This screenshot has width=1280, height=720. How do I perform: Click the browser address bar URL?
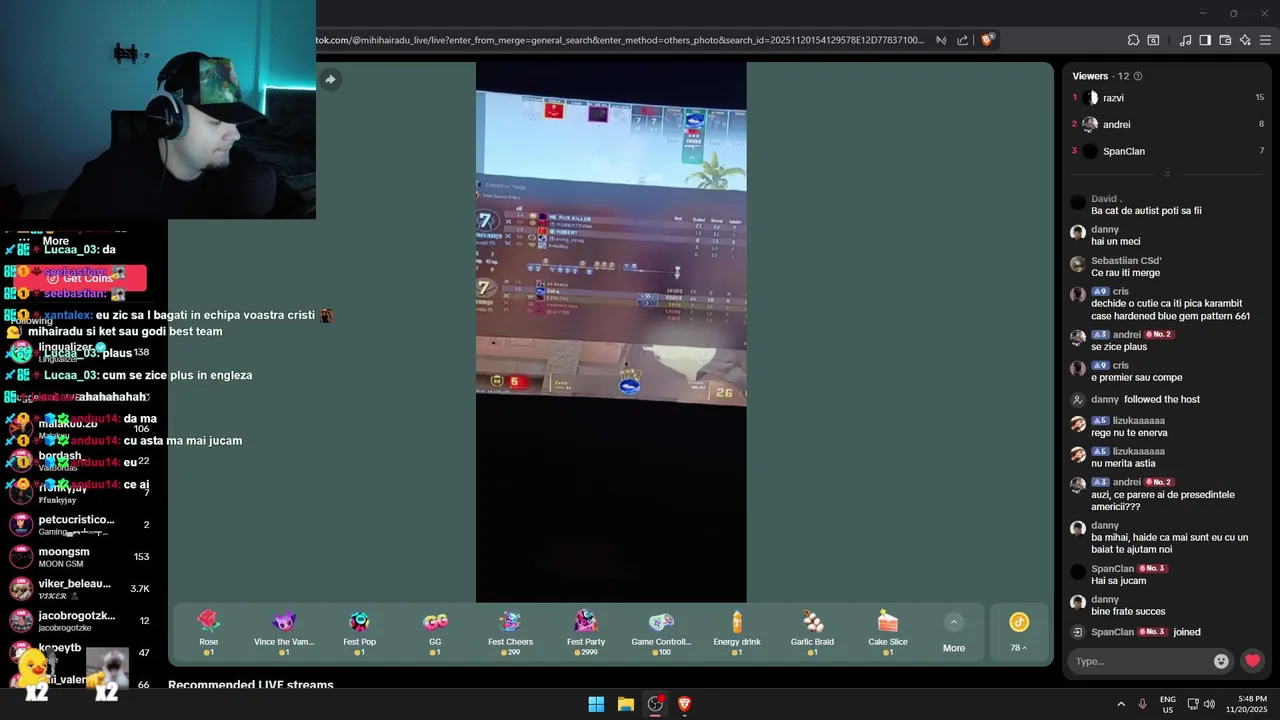pos(620,40)
